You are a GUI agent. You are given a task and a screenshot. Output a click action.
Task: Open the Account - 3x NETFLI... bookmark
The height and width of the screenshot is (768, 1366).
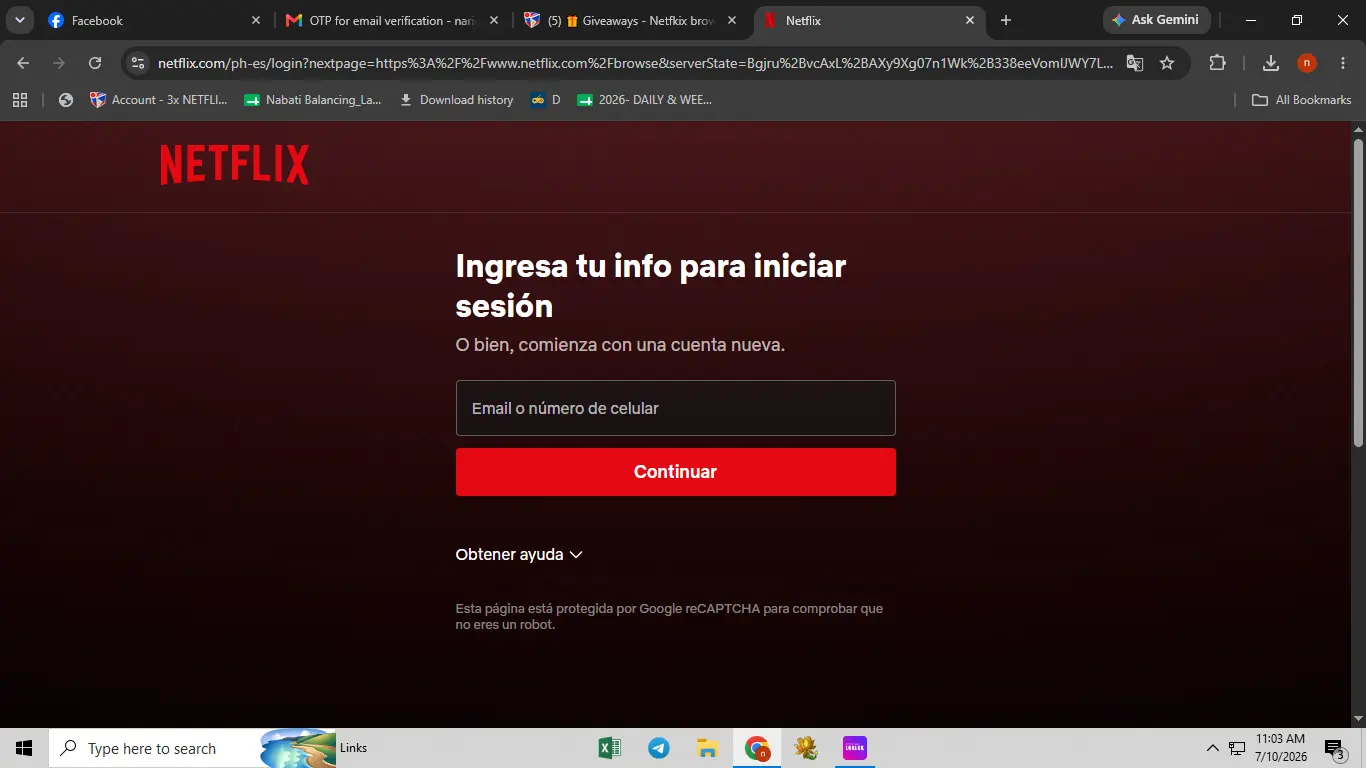pyautogui.click(x=159, y=100)
